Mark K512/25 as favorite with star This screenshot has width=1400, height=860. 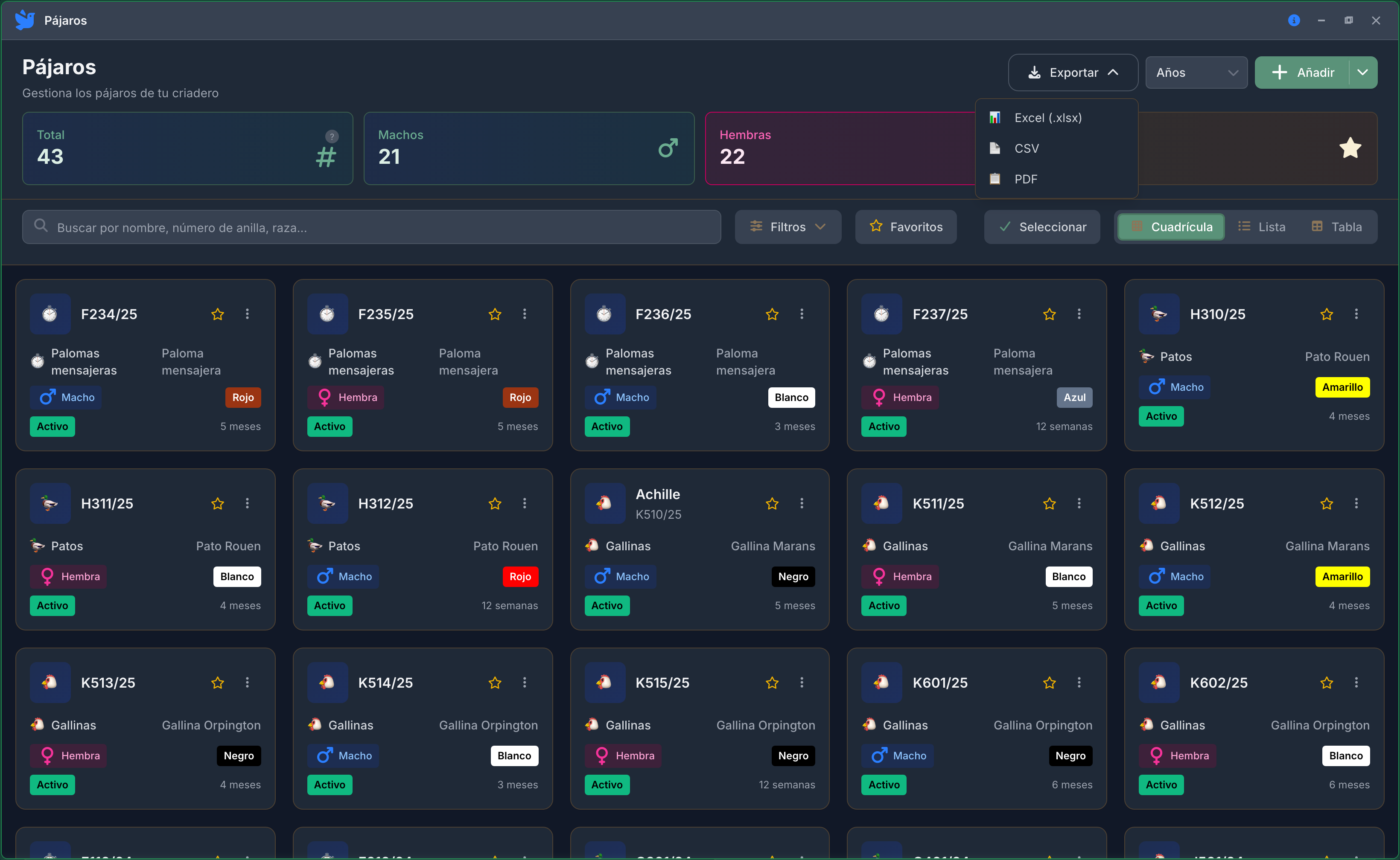[1327, 503]
